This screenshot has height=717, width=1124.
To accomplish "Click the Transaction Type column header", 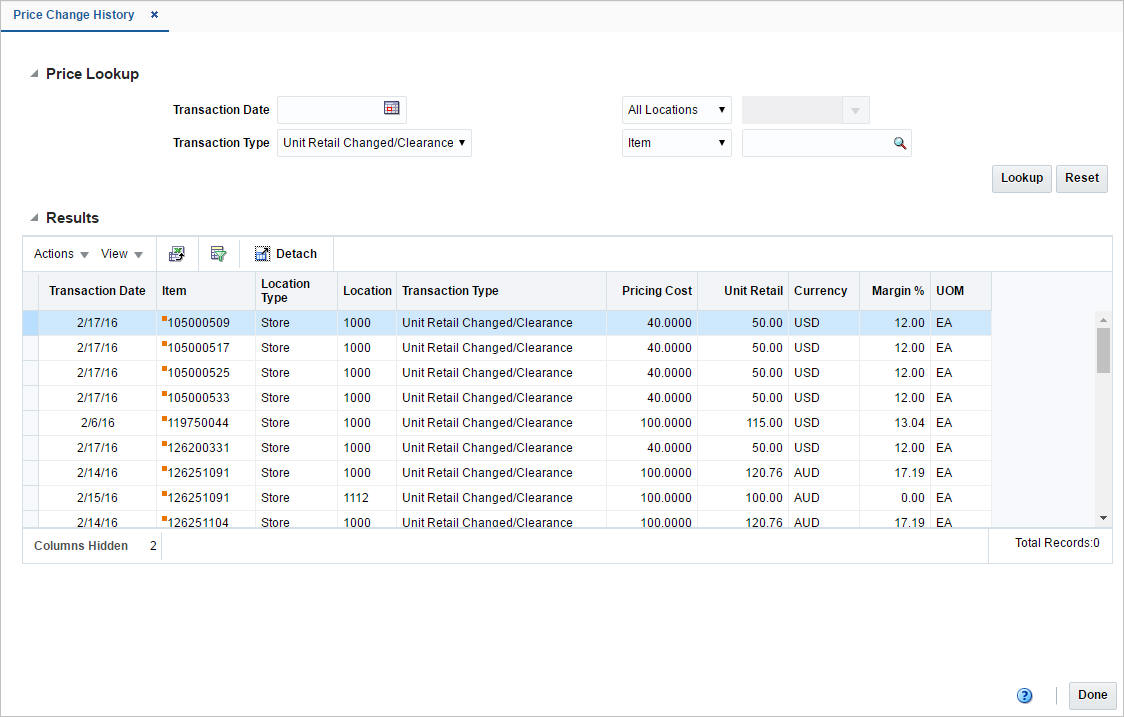I will (501, 291).
